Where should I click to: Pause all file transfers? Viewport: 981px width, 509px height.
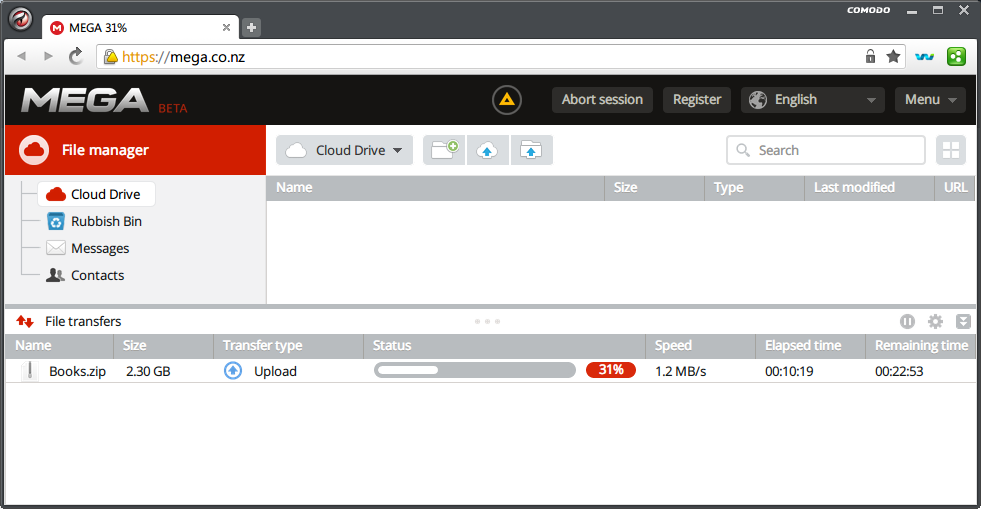point(907,321)
